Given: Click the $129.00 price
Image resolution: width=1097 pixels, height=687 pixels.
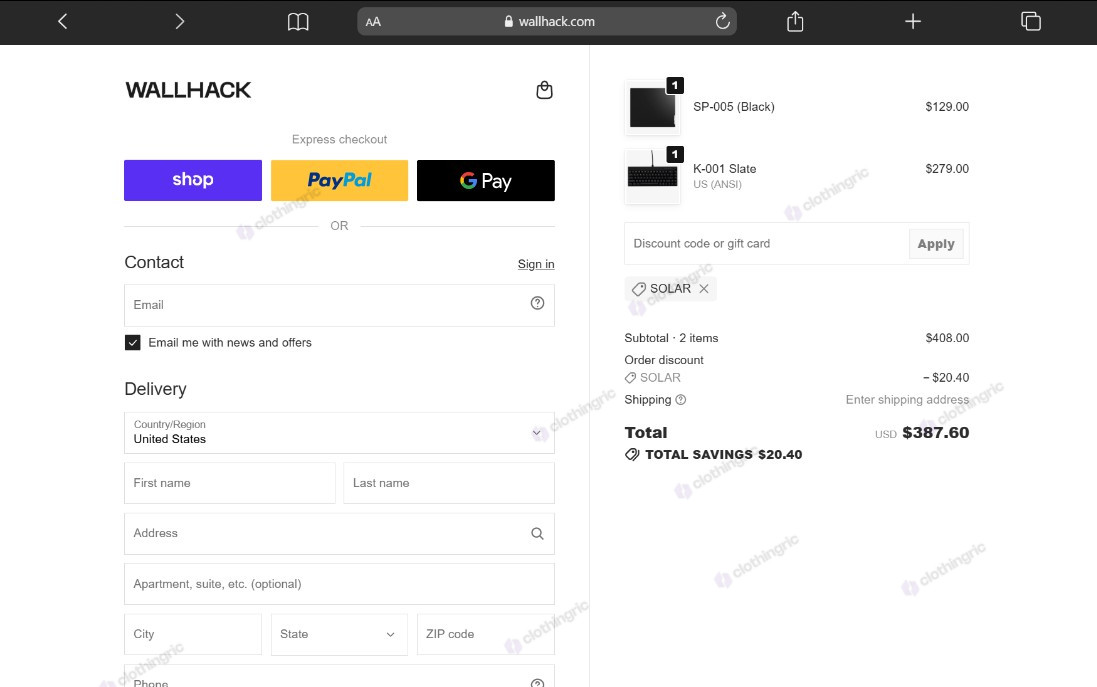Looking at the screenshot, I should pyautogui.click(x=947, y=107).
